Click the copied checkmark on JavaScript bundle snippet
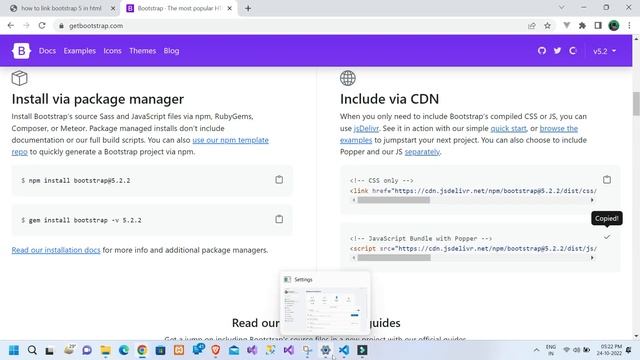The height and width of the screenshot is (360, 640). (607, 237)
